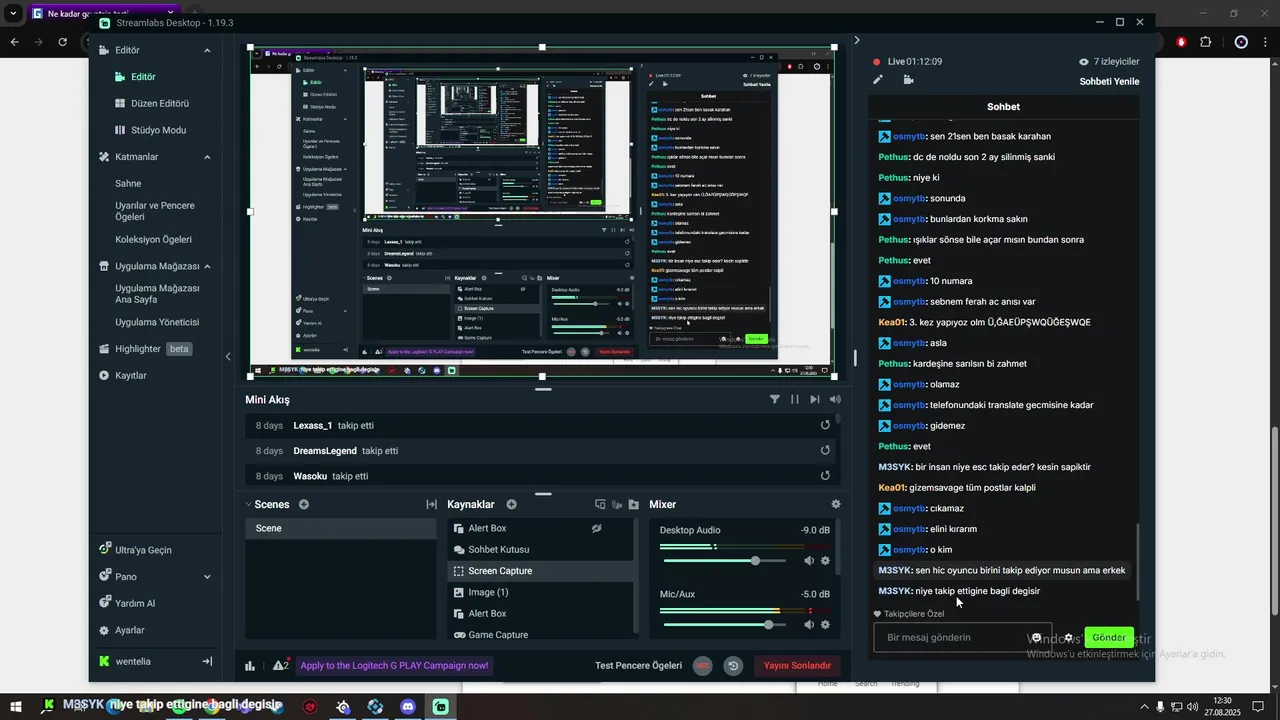Start recording with REC button
Screen dimensions: 1280x720
[703, 666]
